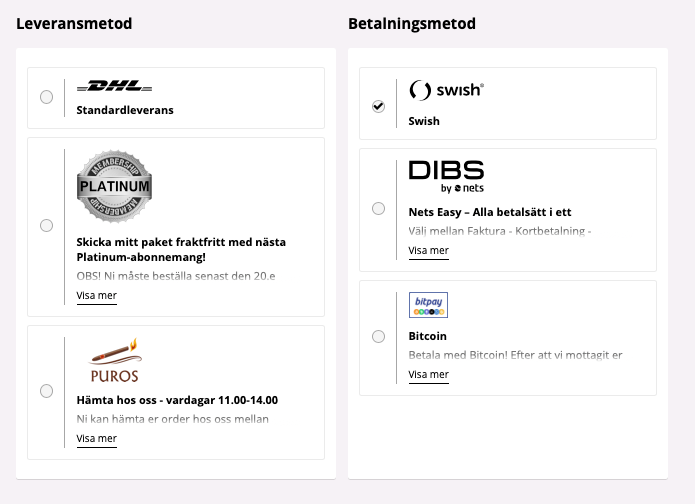The width and height of the screenshot is (695, 504).
Task: Click the Puros cigar logo
Action: click(x=115, y=360)
